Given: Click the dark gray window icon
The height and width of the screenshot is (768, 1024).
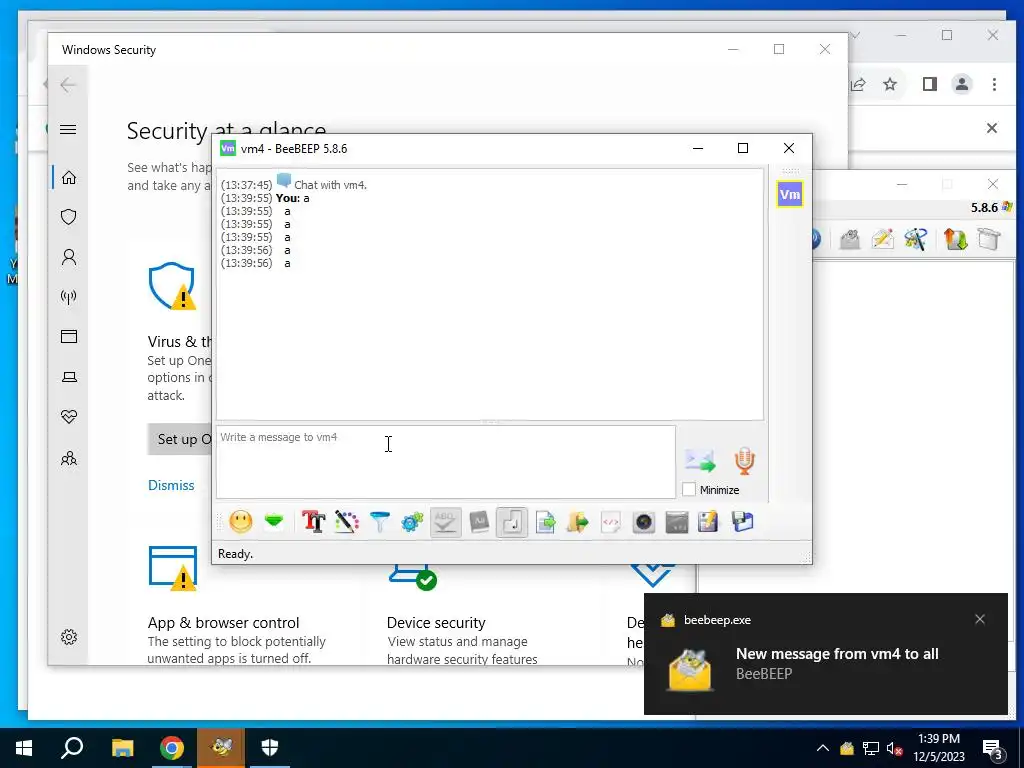Looking at the screenshot, I should [677, 522].
